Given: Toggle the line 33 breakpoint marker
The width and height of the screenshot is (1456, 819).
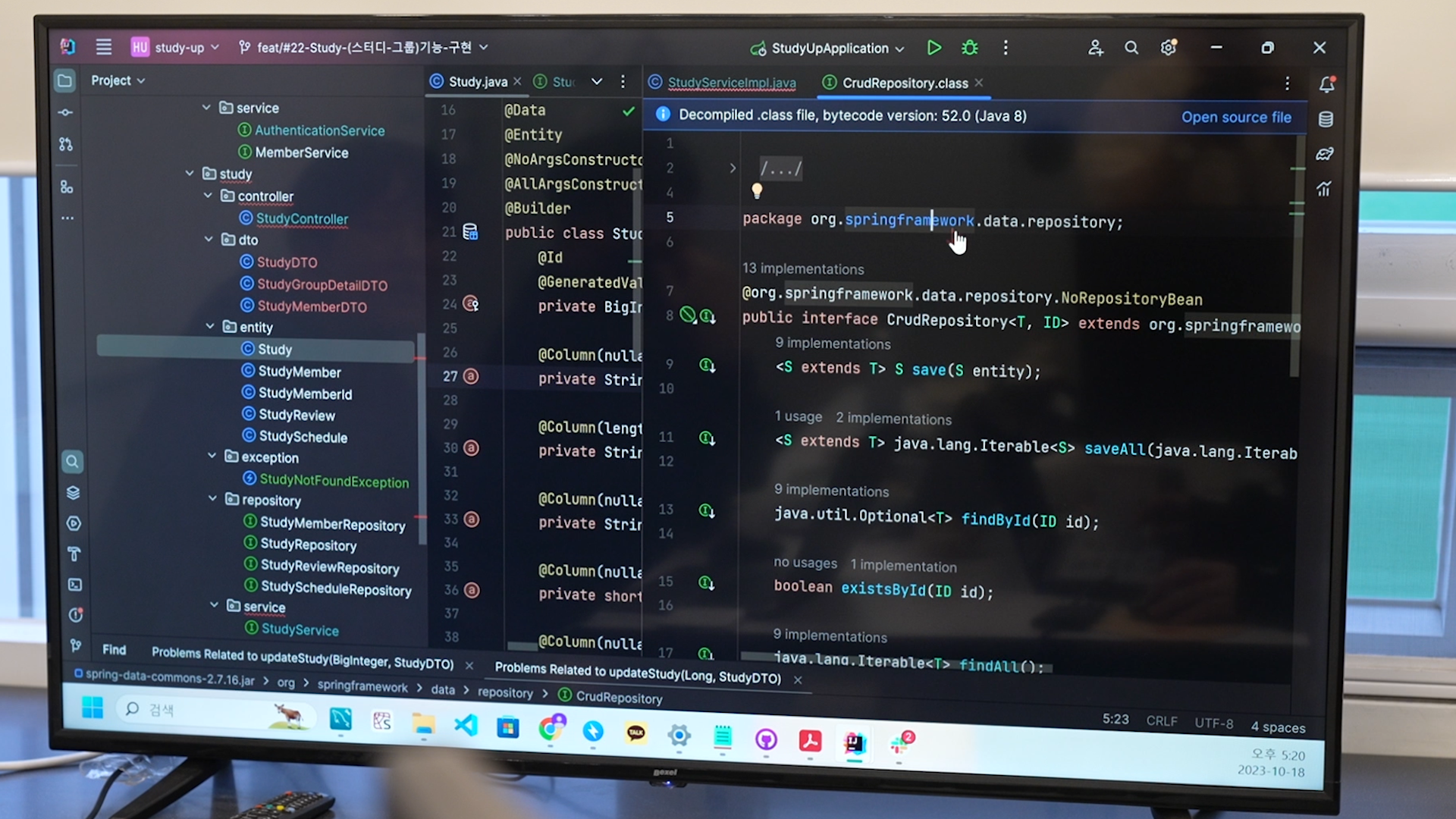Looking at the screenshot, I should click(x=471, y=519).
